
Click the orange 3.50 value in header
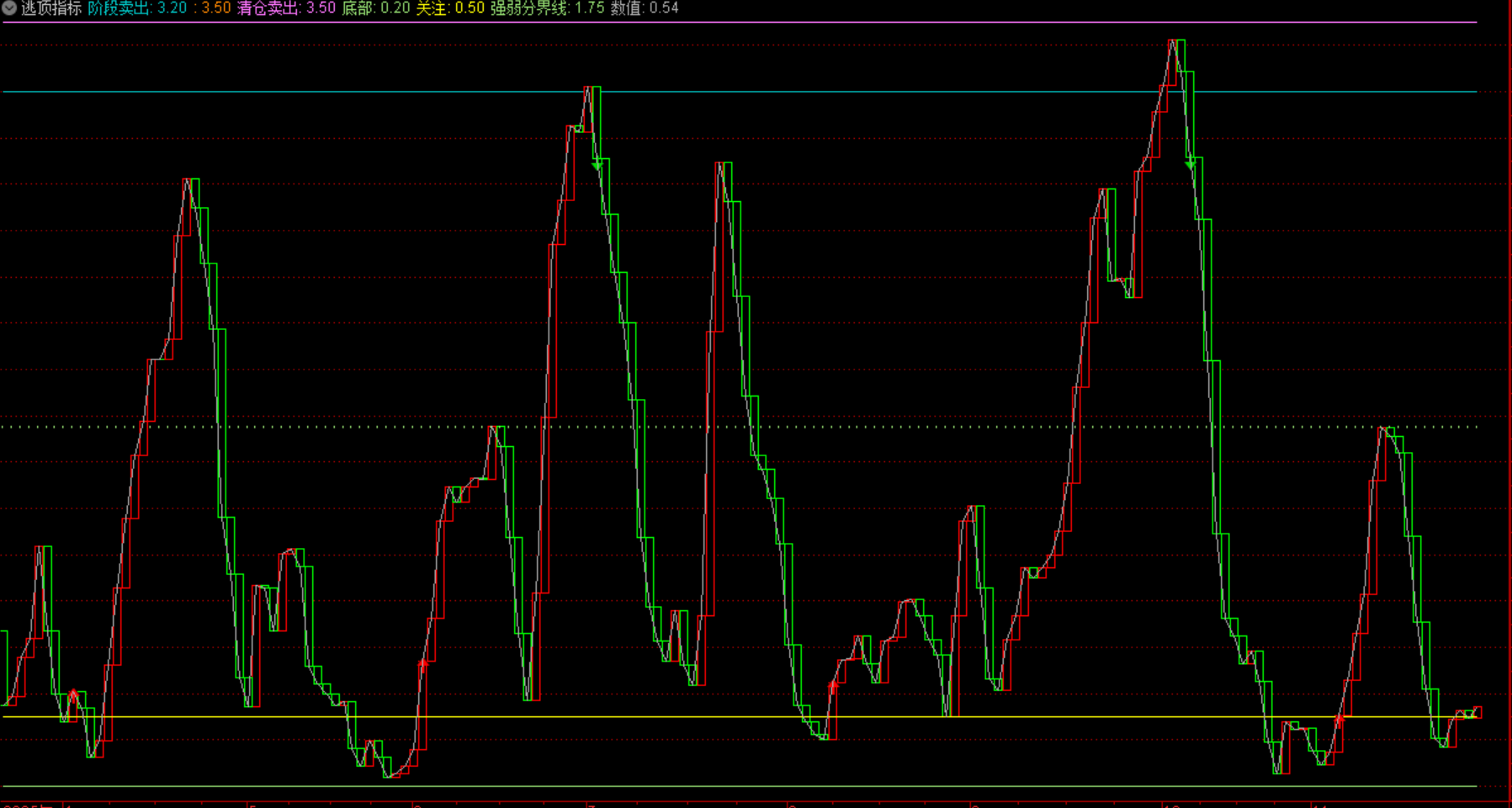215,8
